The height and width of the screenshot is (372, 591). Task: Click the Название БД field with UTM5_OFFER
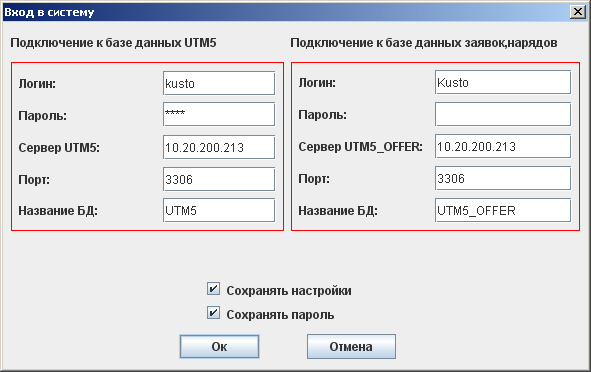pyautogui.click(x=503, y=210)
